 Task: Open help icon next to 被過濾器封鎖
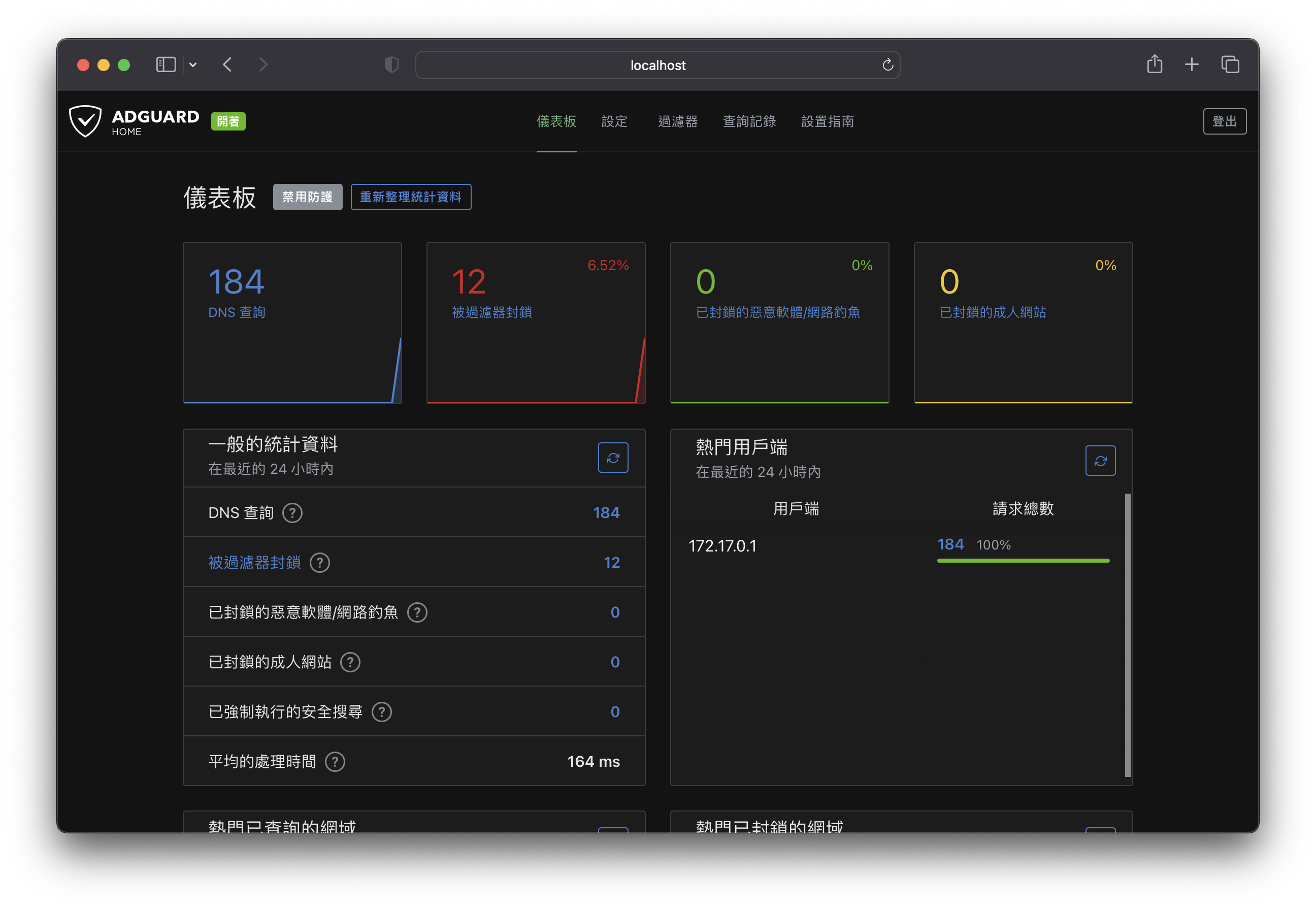click(x=320, y=563)
